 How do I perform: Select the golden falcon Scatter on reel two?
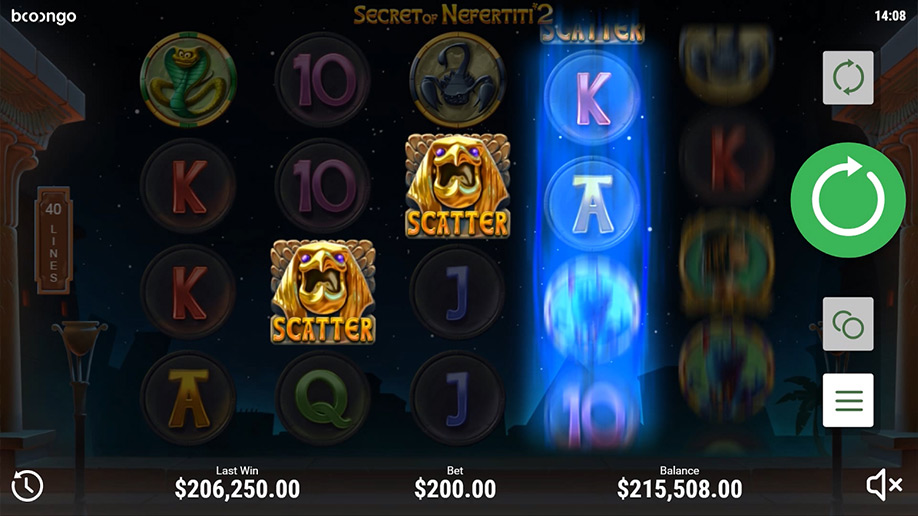coord(323,292)
